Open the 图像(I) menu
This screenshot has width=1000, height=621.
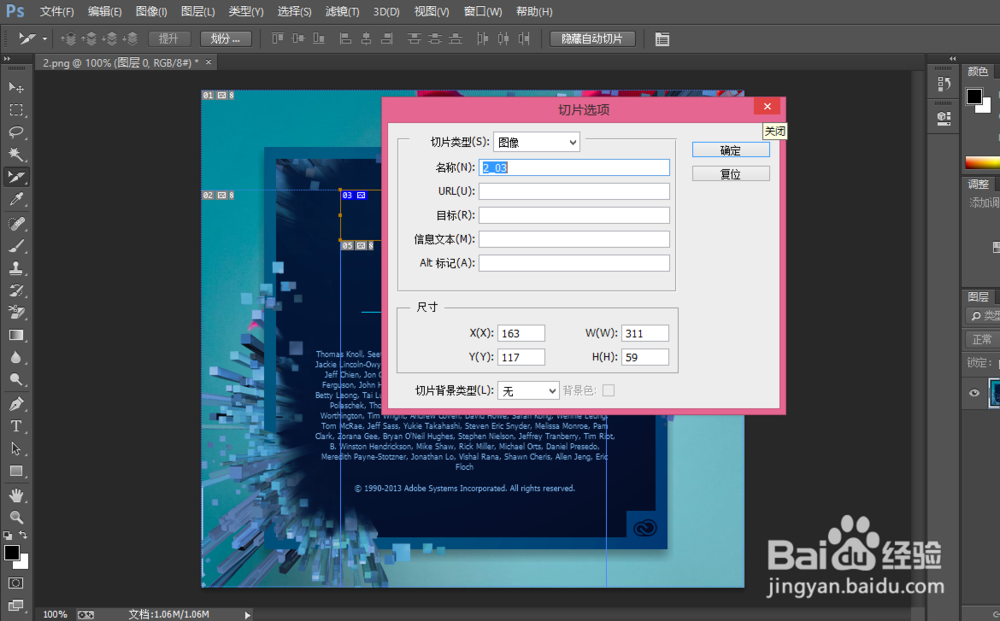(151, 11)
